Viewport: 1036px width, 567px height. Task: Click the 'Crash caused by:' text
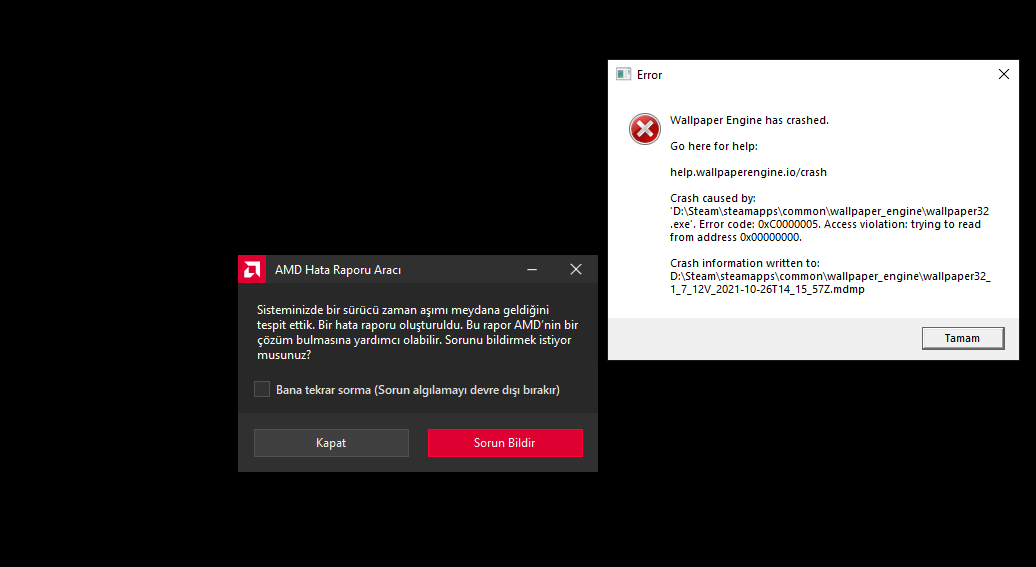(x=712, y=198)
